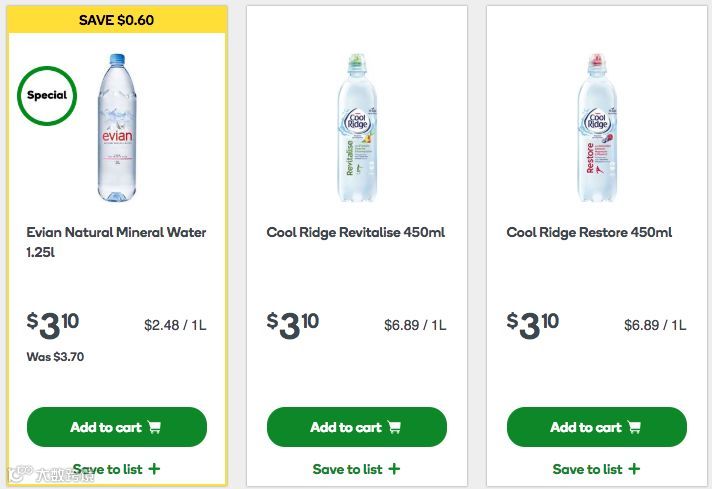This screenshot has height=489, width=712.
Task: Add Cool Ridge Restore 450ml to cart
Action: (596, 427)
